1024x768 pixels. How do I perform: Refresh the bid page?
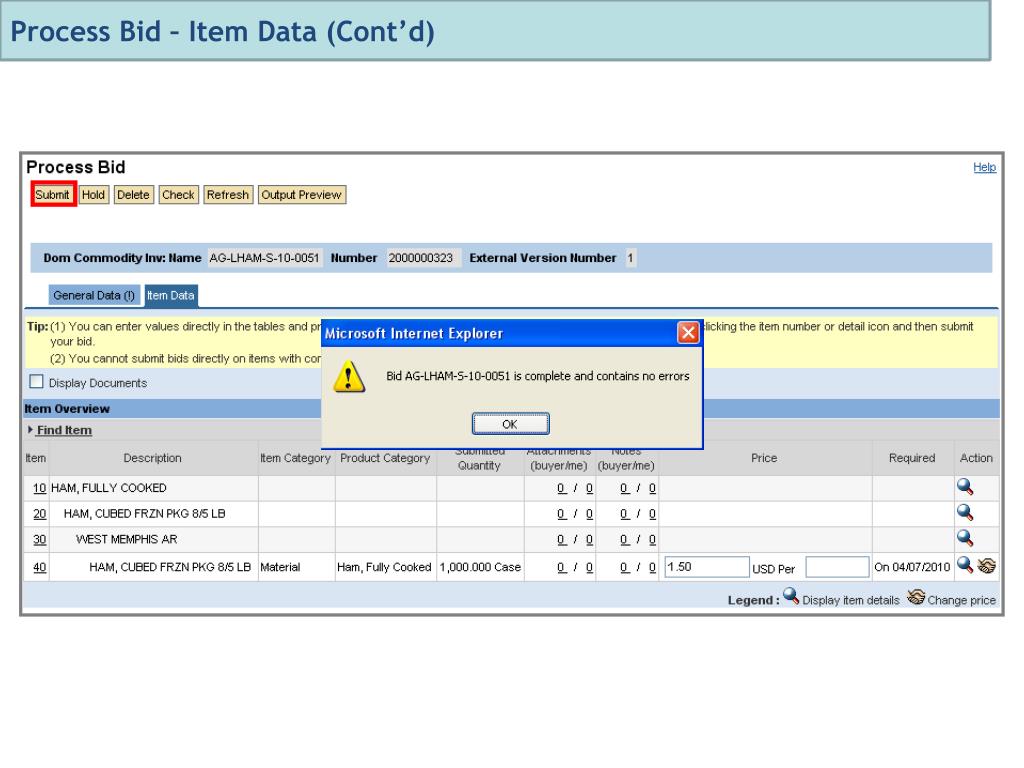coord(228,195)
